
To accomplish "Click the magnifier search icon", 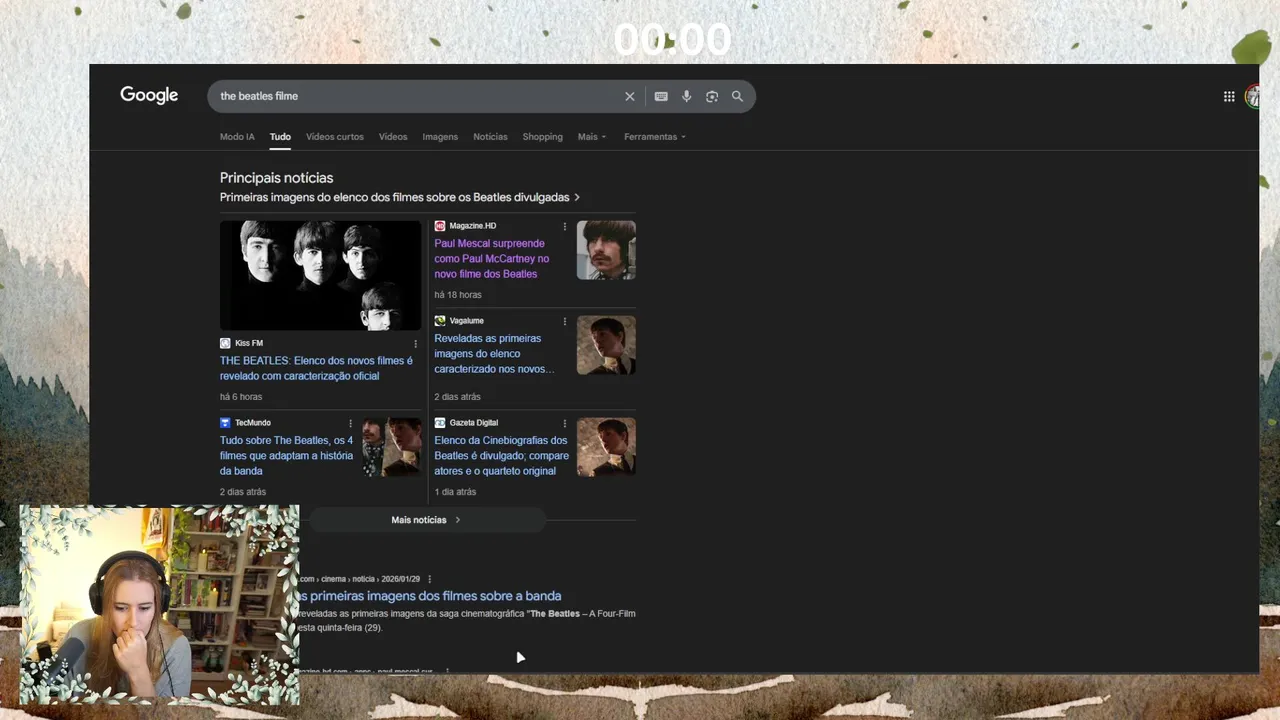I will [737, 96].
